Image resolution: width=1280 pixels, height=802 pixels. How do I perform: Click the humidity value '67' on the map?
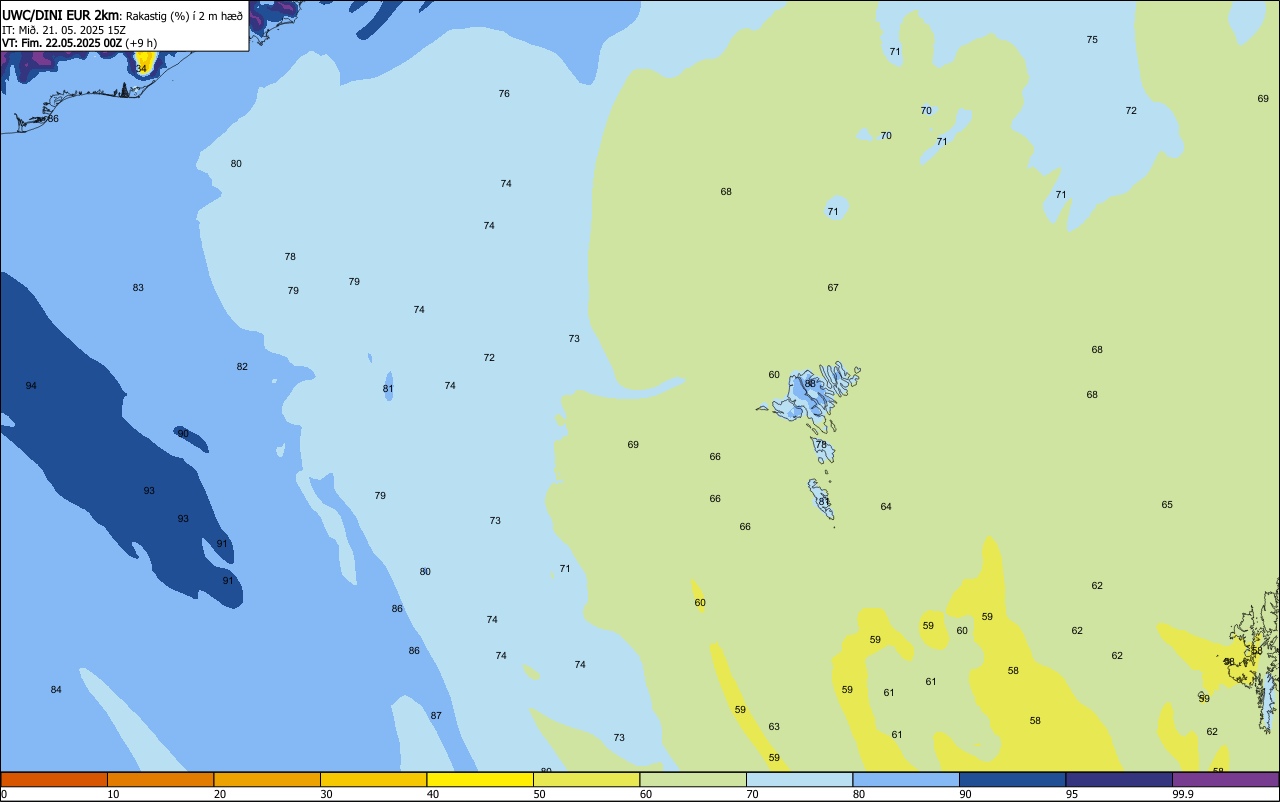click(833, 288)
